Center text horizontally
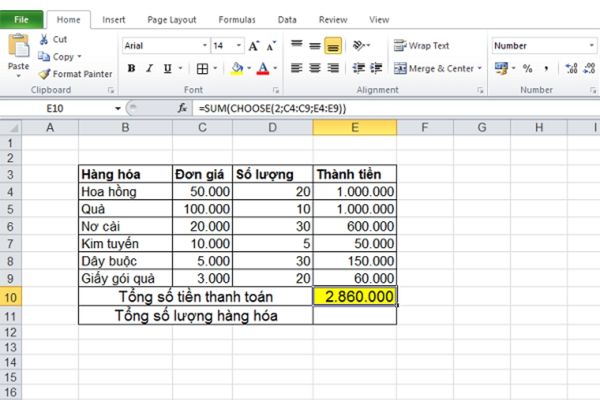Screen dimensions: 600x400 point(315,68)
